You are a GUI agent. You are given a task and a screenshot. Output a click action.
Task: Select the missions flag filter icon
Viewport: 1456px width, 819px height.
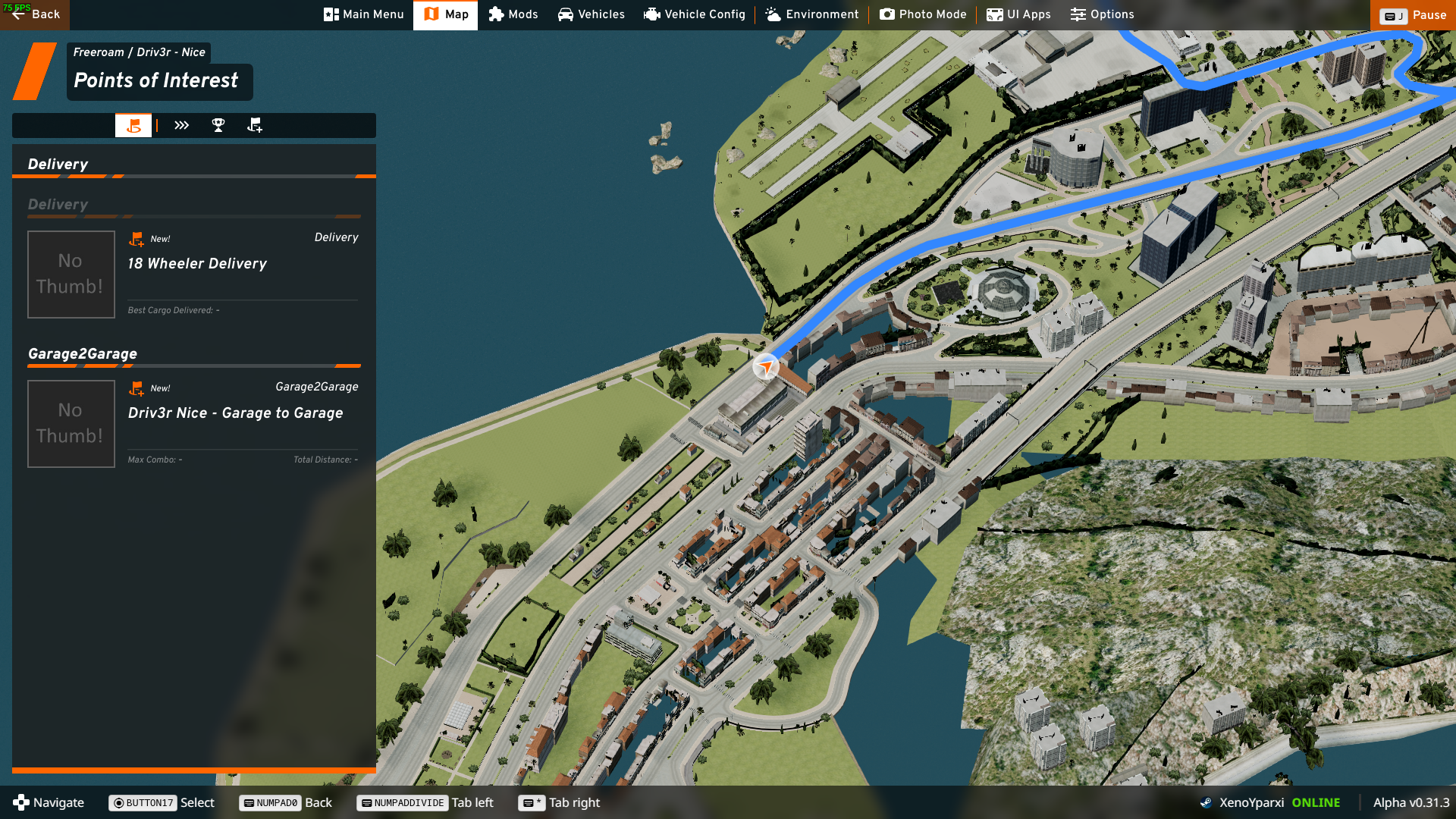[x=133, y=125]
